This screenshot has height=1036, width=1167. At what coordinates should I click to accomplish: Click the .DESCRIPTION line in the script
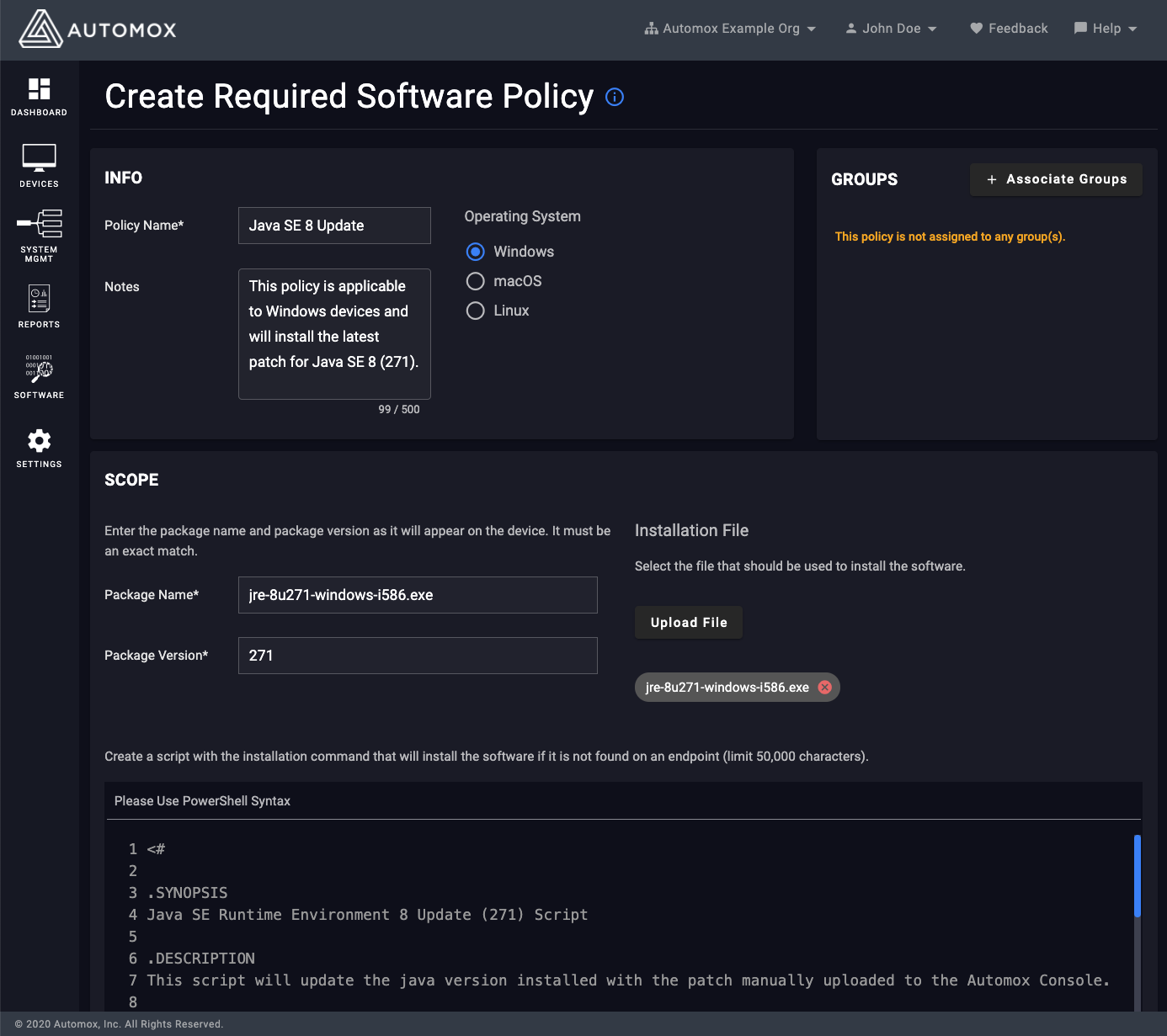coord(200,959)
